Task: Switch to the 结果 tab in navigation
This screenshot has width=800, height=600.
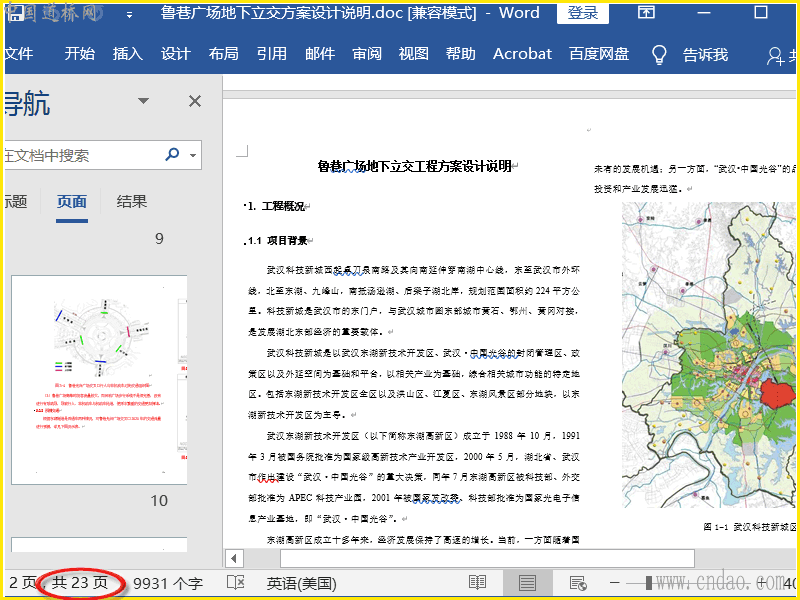Action: [x=132, y=202]
